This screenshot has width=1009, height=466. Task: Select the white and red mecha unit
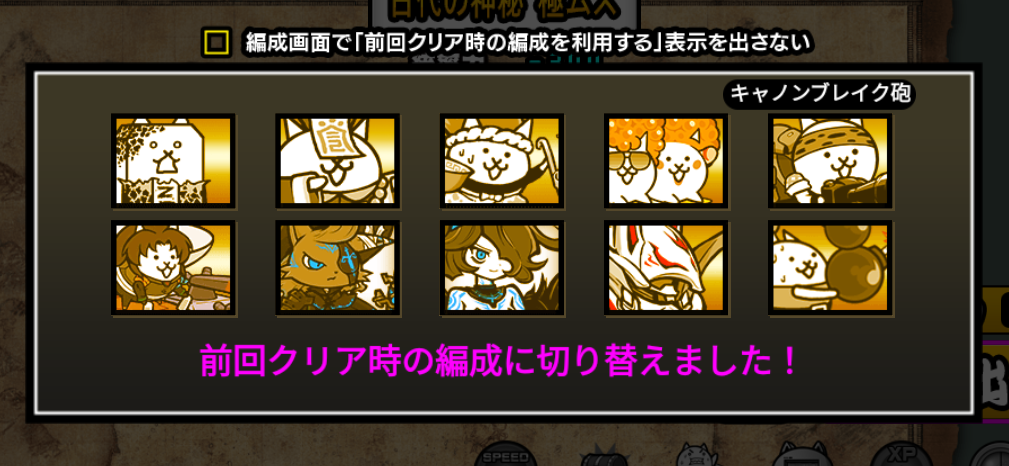point(666,268)
